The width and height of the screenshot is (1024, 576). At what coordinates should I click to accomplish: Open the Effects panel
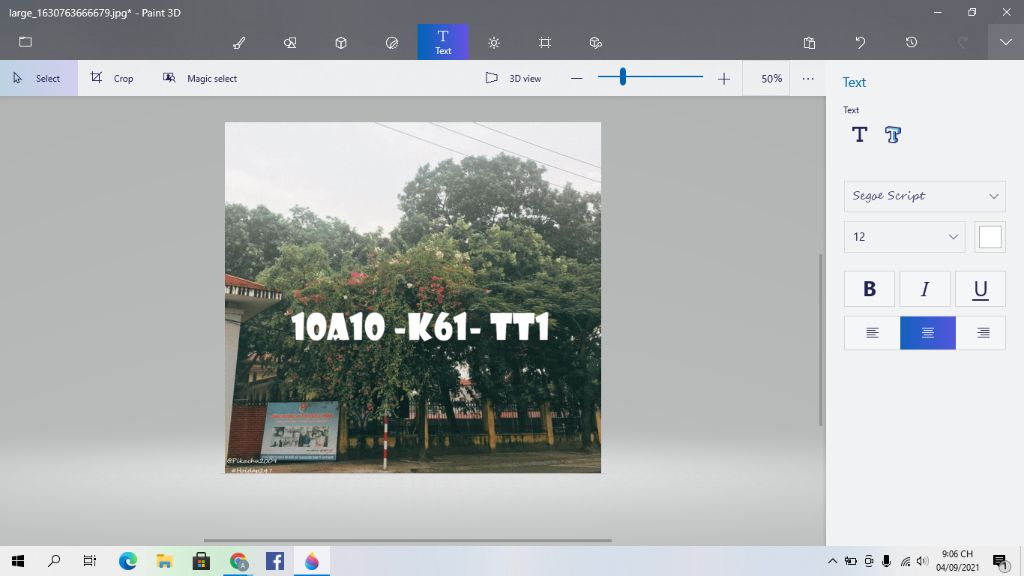coord(493,42)
